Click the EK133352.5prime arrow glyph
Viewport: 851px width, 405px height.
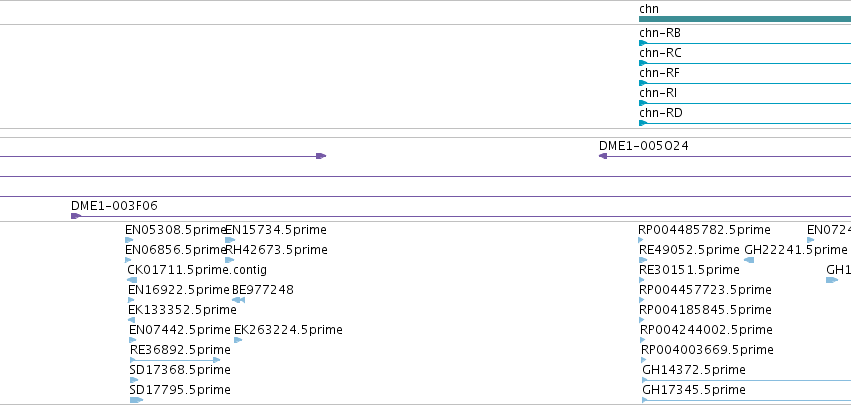131,320
